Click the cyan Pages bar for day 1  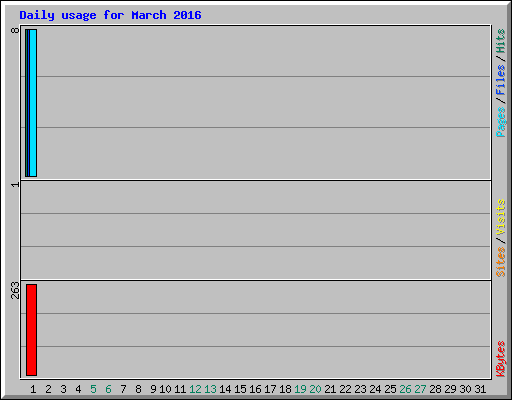coord(33,103)
